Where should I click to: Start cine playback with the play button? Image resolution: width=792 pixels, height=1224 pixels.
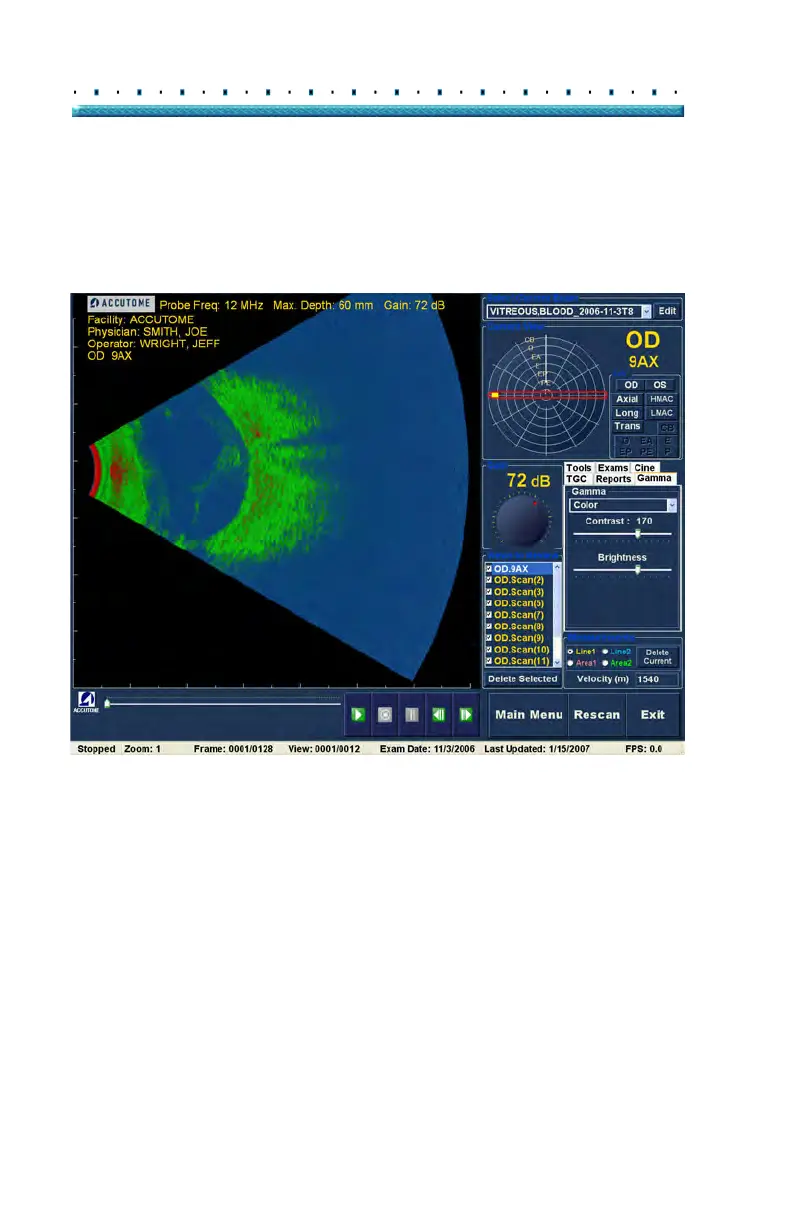coord(358,715)
